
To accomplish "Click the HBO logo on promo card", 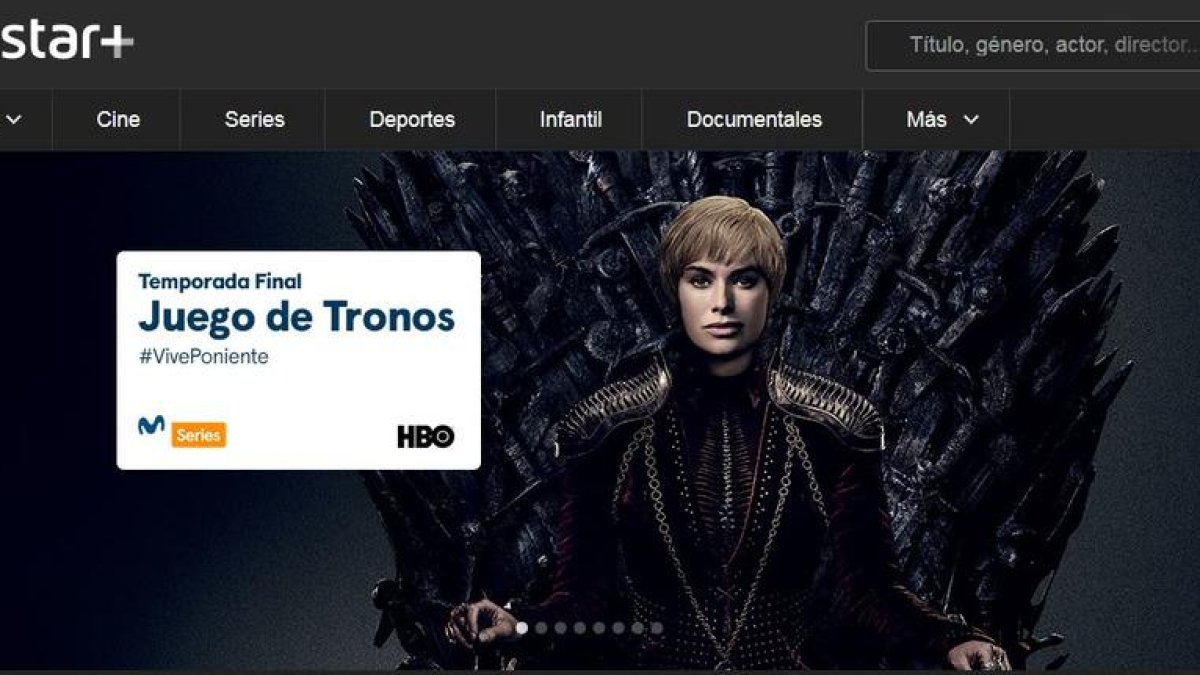I will coord(426,436).
